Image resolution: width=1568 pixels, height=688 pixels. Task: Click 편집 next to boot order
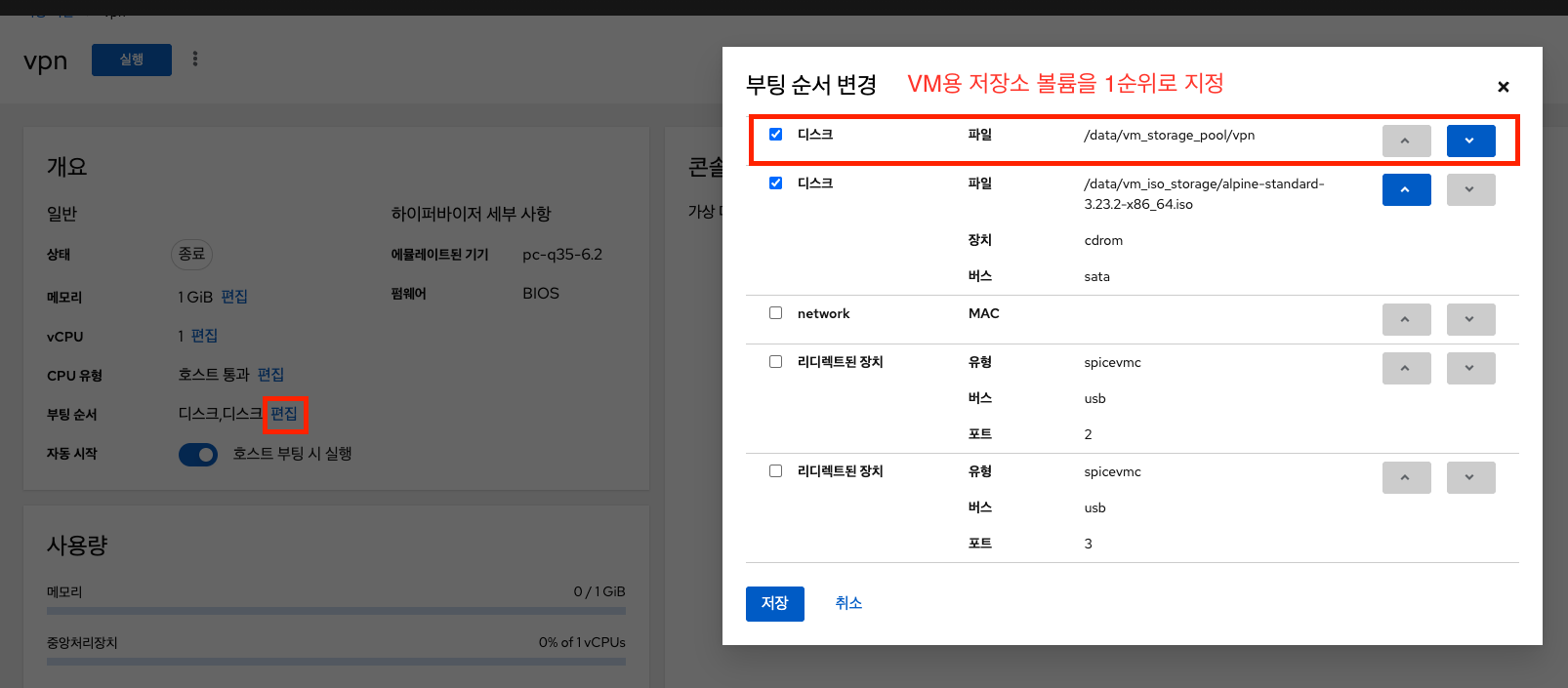pos(284,414)
